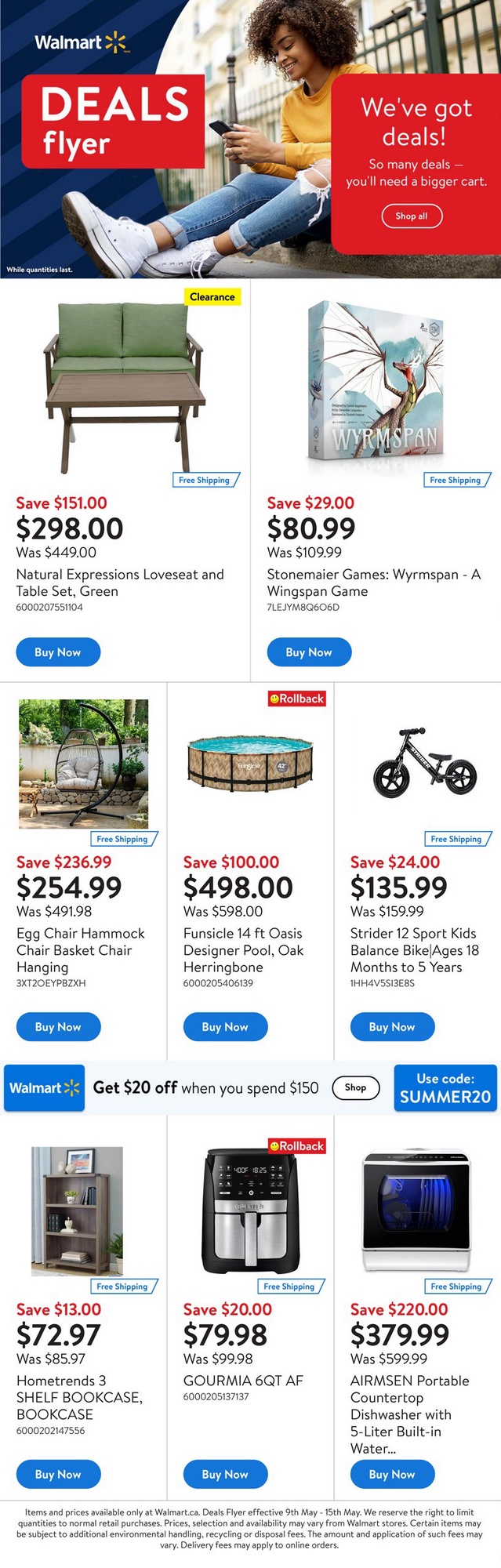
Task: Buy the Natural Expressions Loveseat set
Action: 58,652
